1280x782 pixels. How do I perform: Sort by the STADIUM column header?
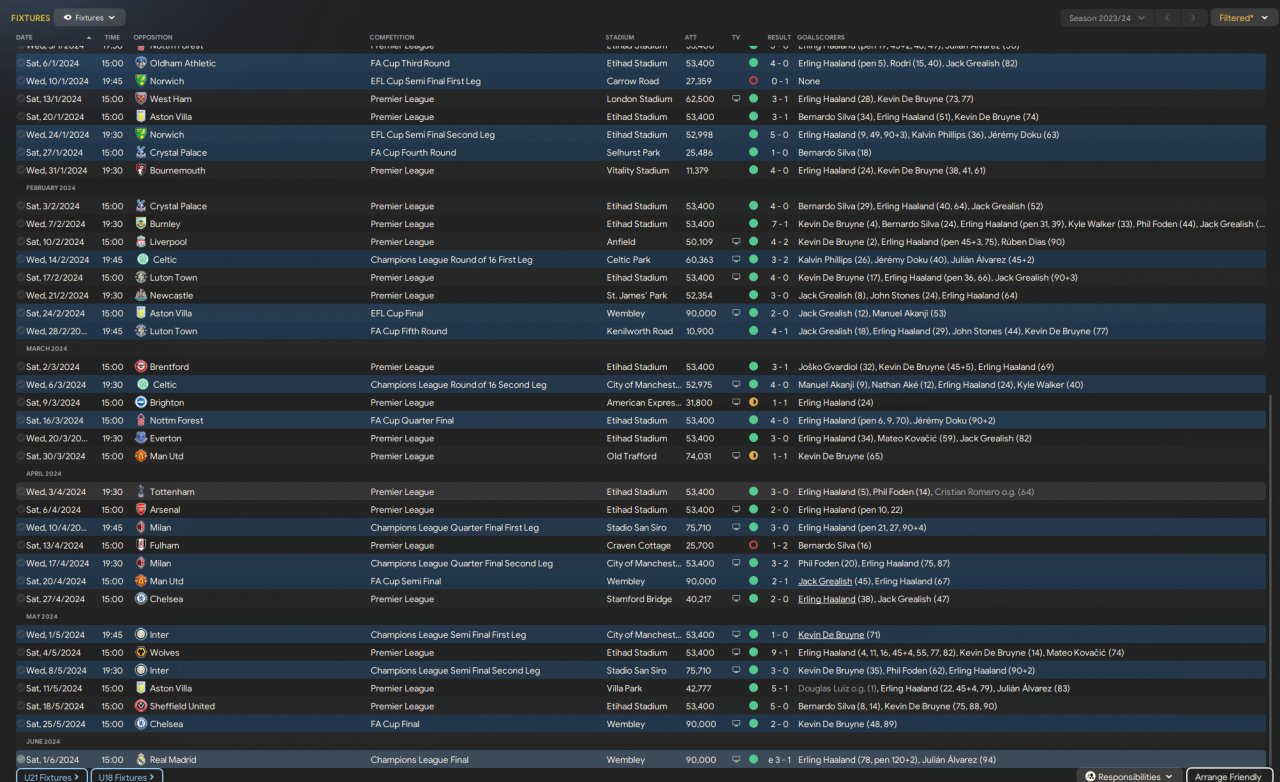coord(620,37)
